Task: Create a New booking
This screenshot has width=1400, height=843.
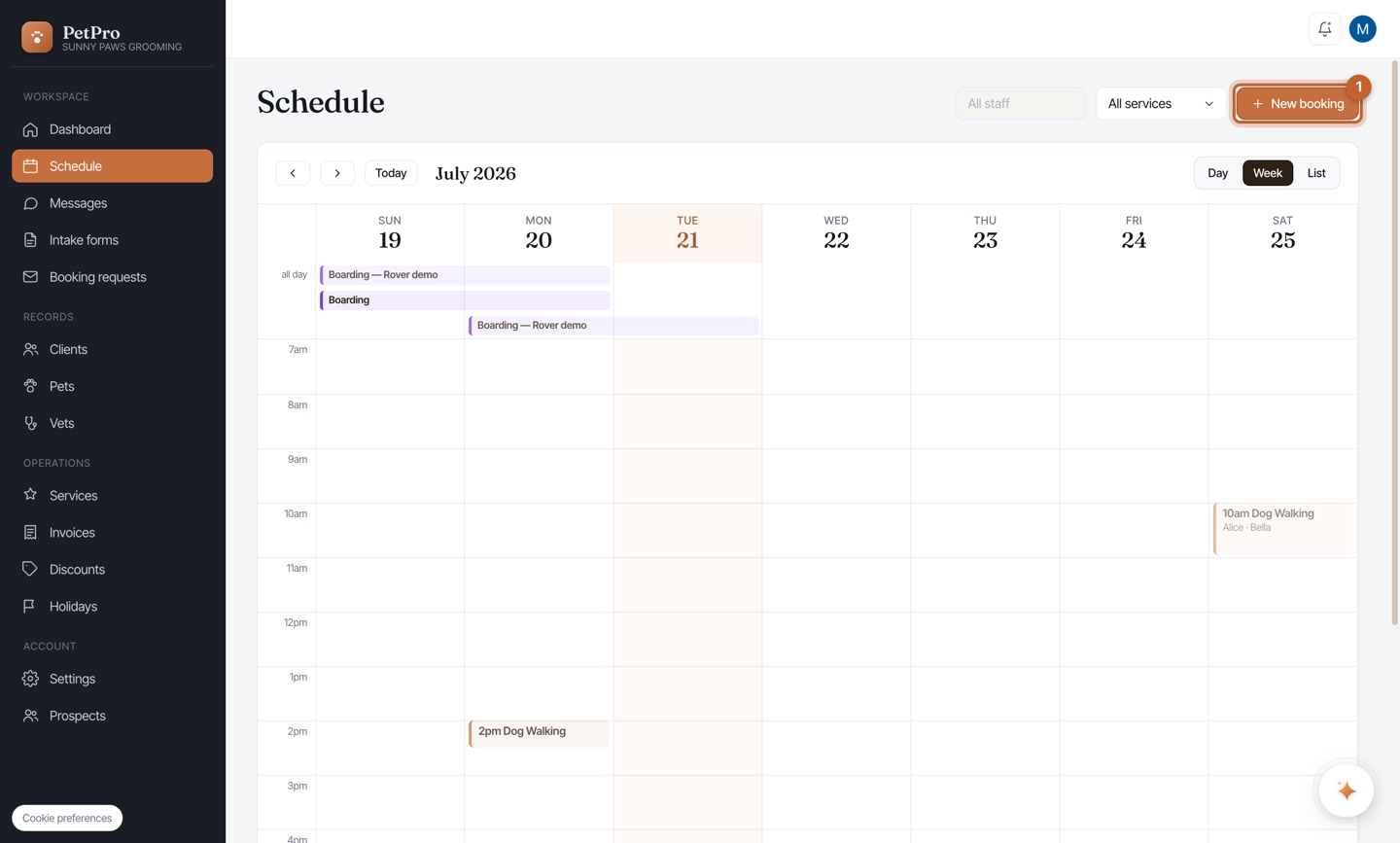Action: (1297, 103)
